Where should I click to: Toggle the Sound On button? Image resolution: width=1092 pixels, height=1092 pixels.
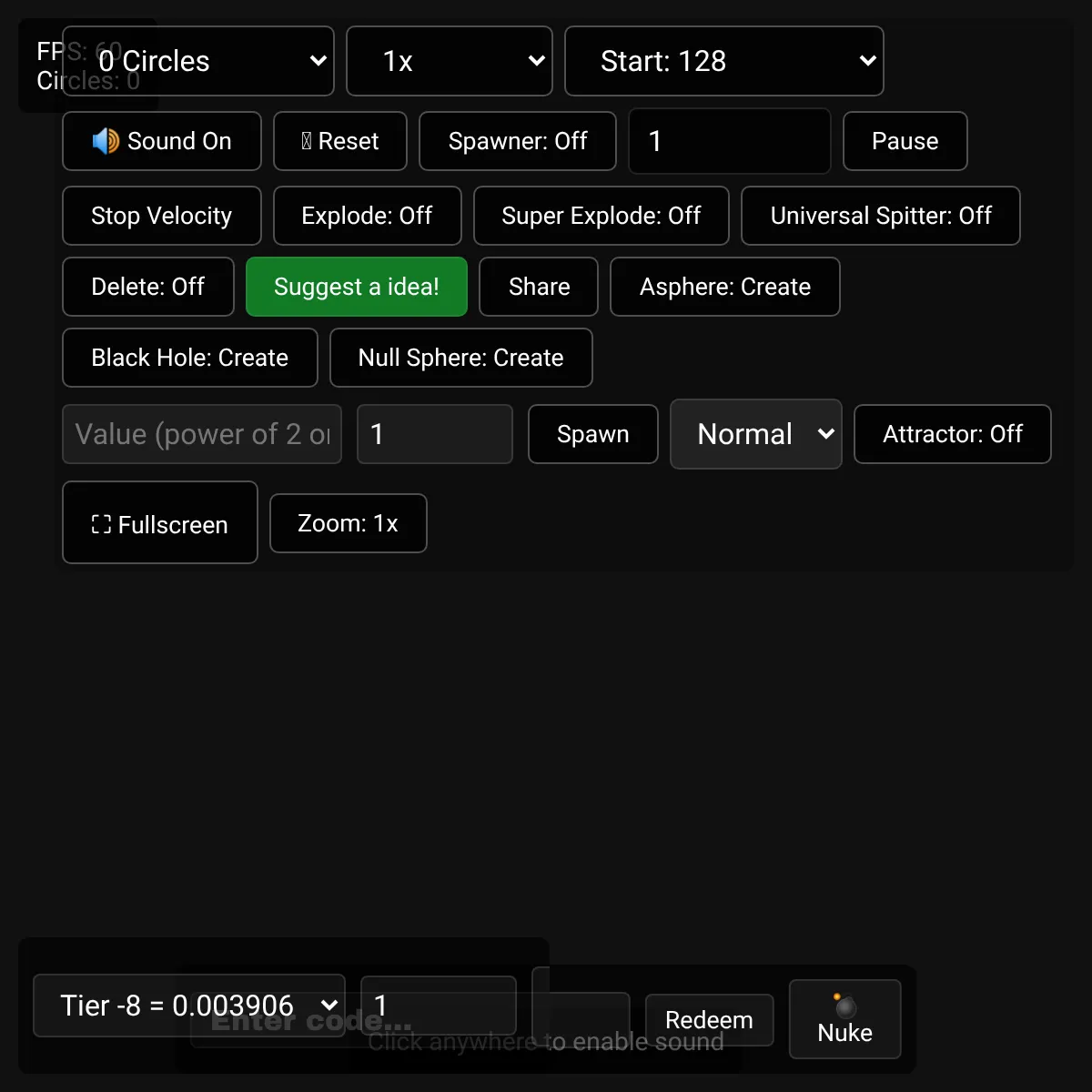coord(162,141)
